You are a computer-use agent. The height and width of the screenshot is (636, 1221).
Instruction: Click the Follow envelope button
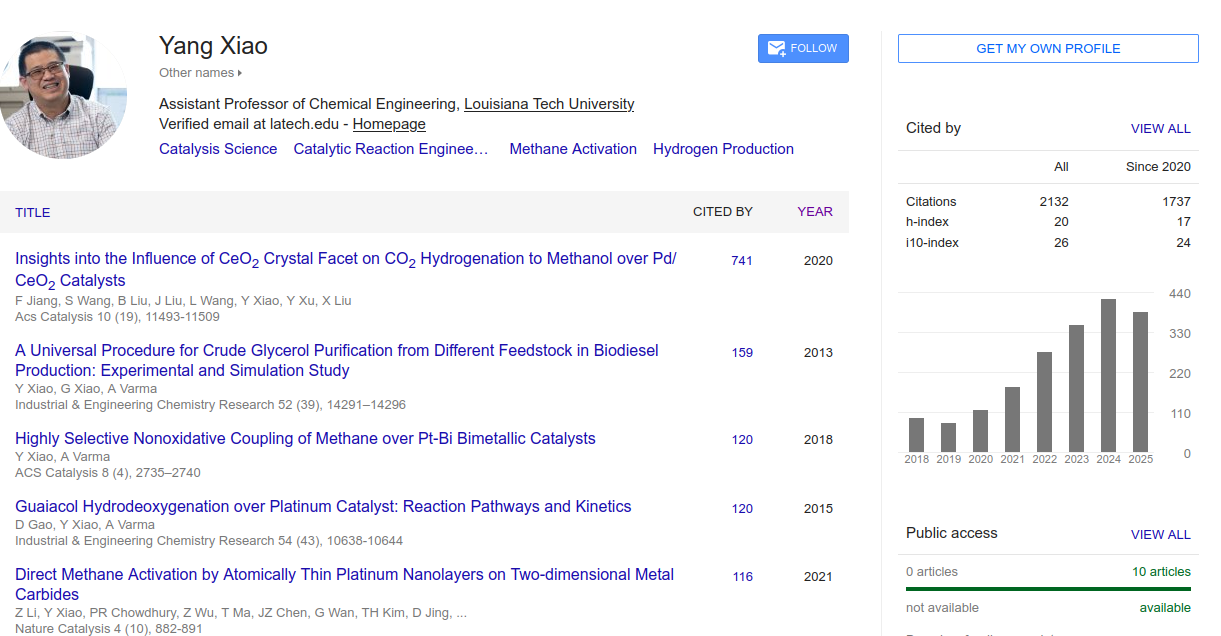(803, 48)
